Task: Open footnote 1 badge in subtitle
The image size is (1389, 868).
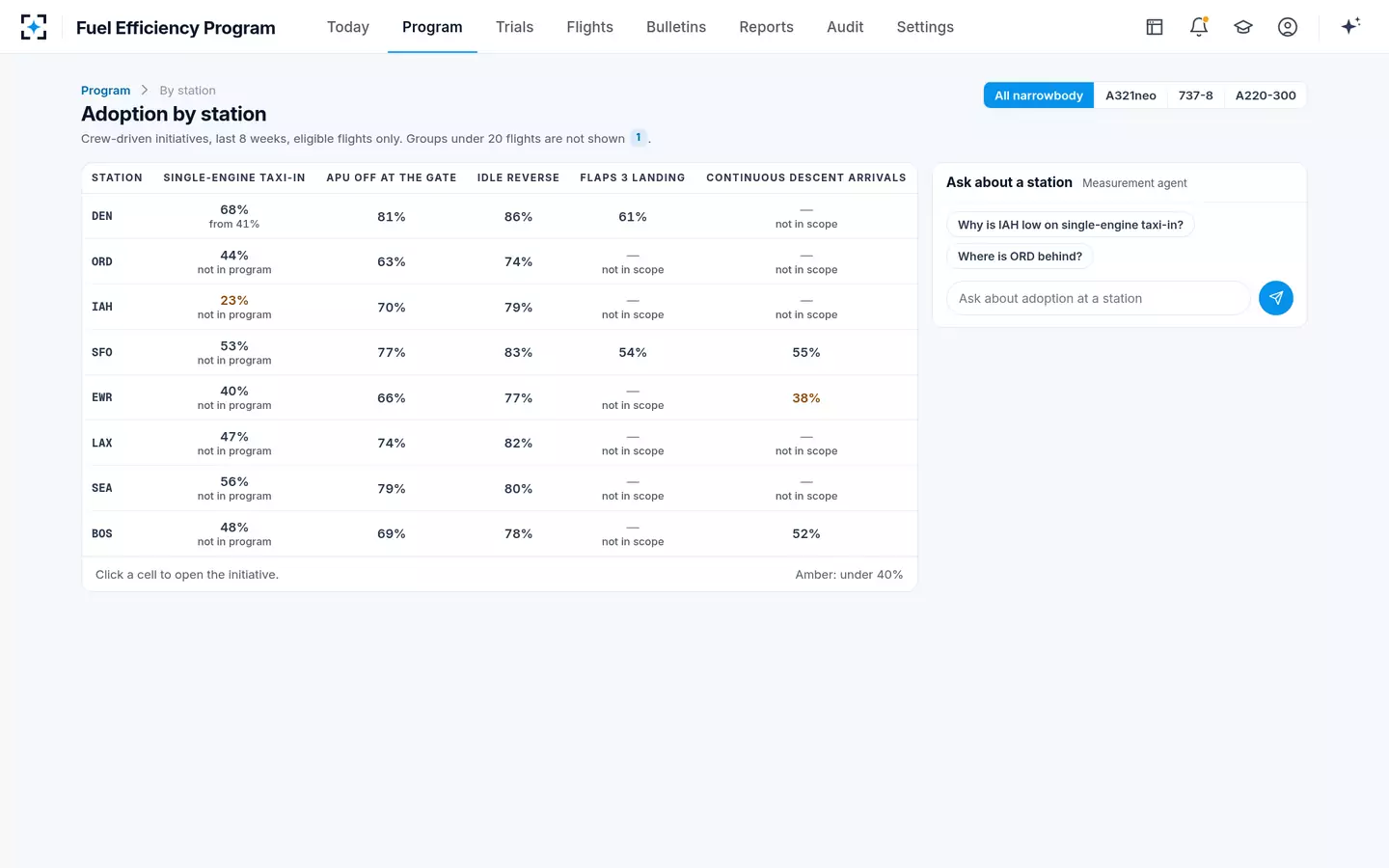Action: click(x=639, y=138)
